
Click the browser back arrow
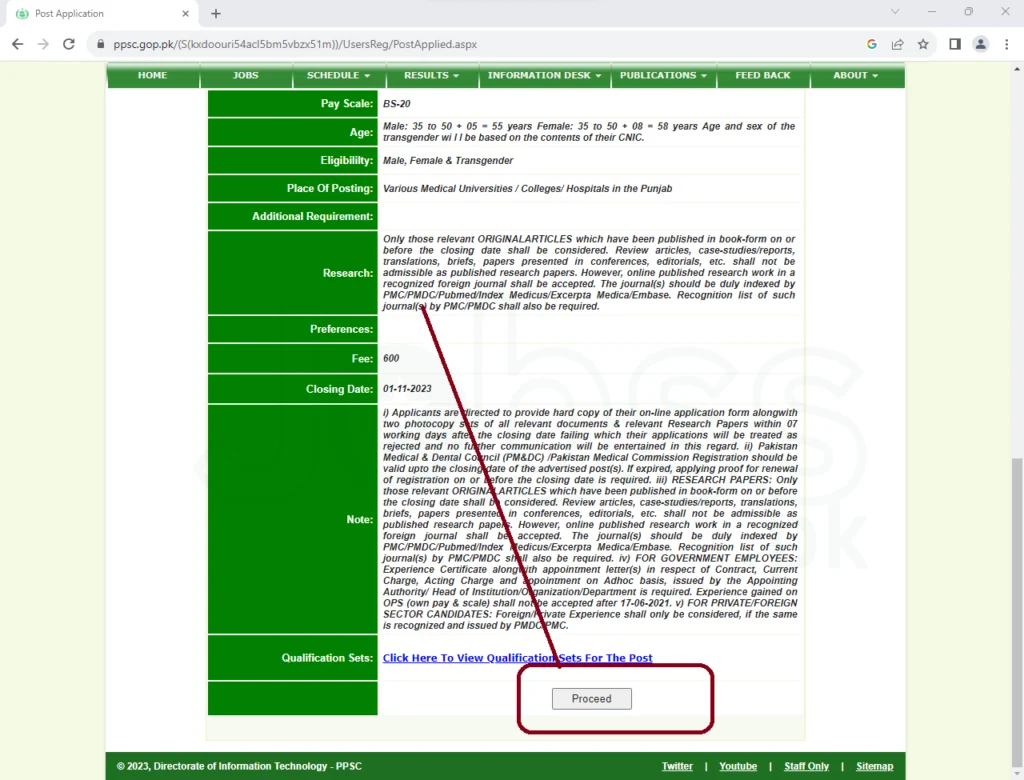18,44
